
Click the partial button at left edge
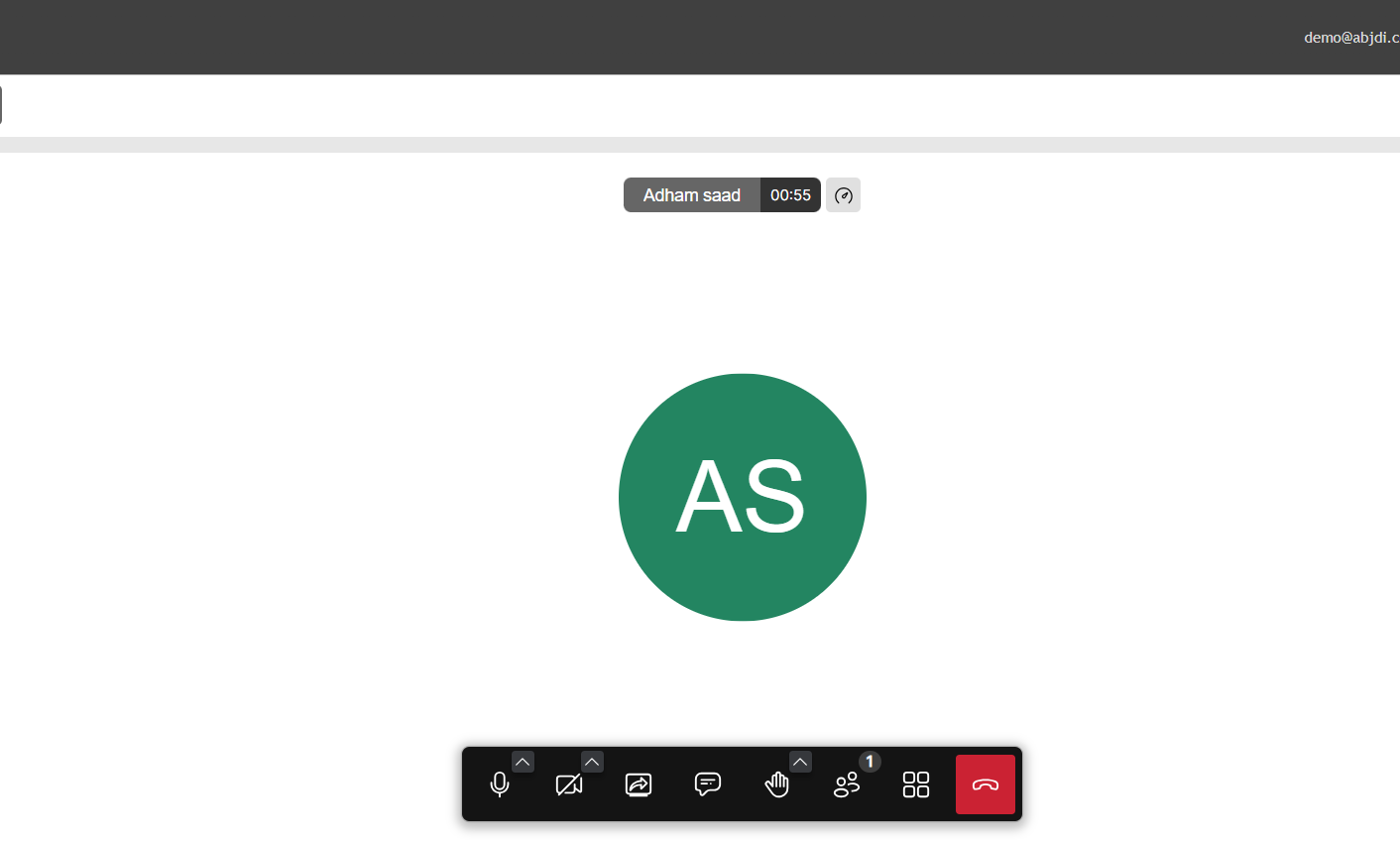(1, 105)
